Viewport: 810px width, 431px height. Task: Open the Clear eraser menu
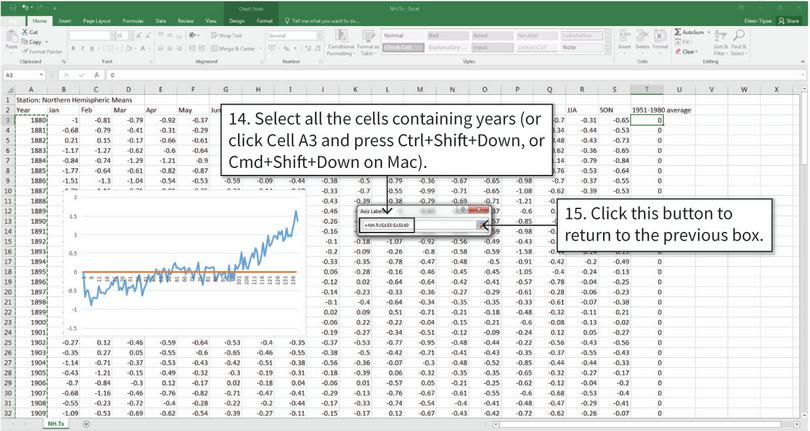[x=686, y=52]
